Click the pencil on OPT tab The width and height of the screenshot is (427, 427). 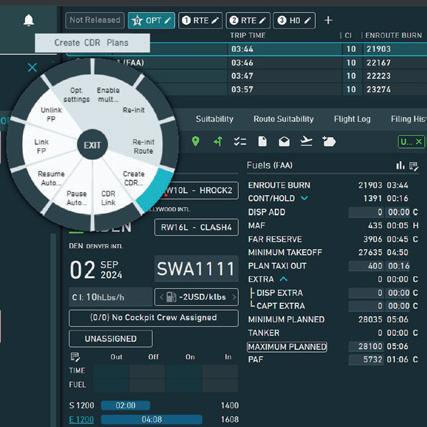(x=168, y=21)
